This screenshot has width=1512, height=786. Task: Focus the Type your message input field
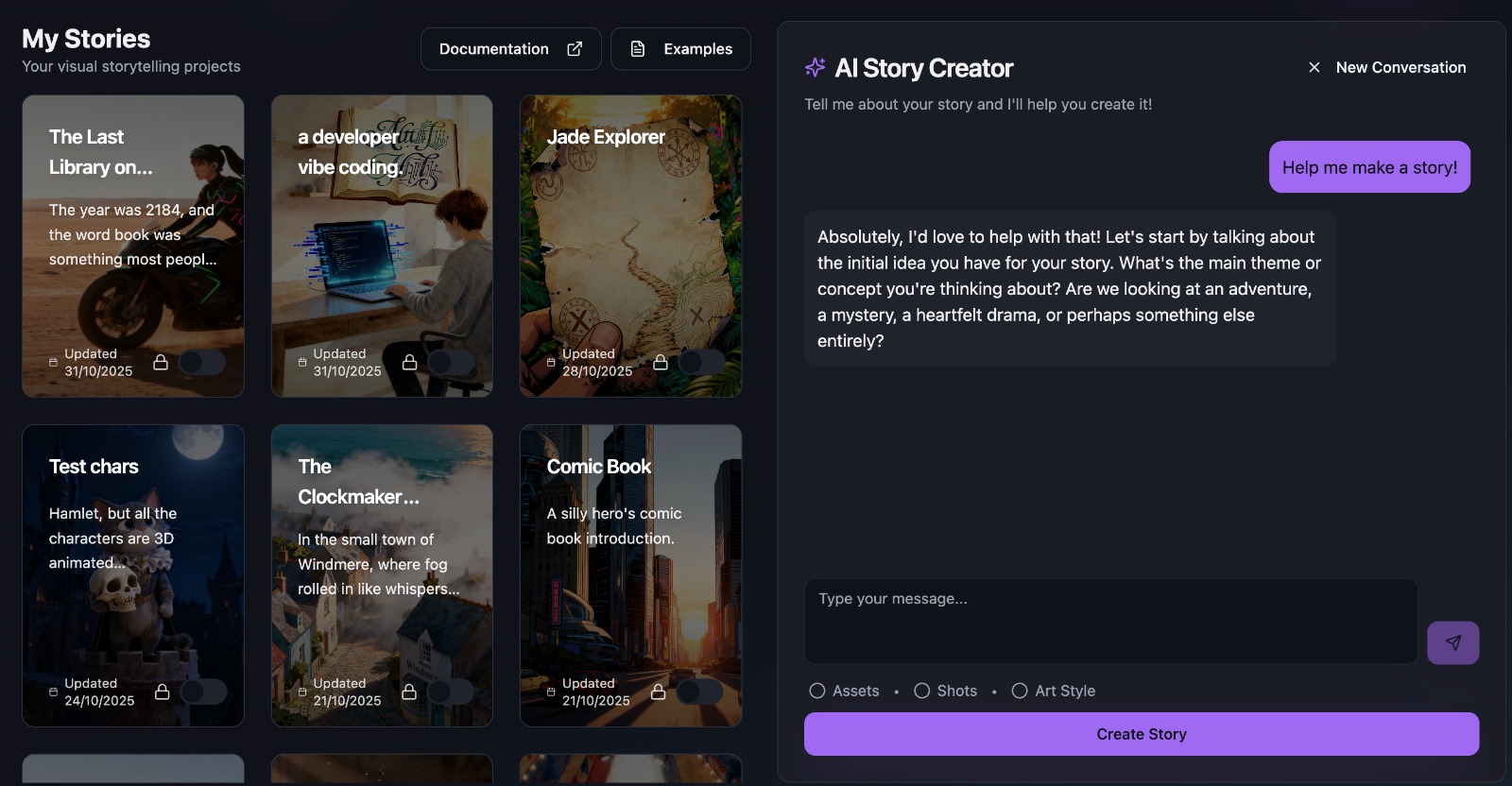tap(1111, 621)
